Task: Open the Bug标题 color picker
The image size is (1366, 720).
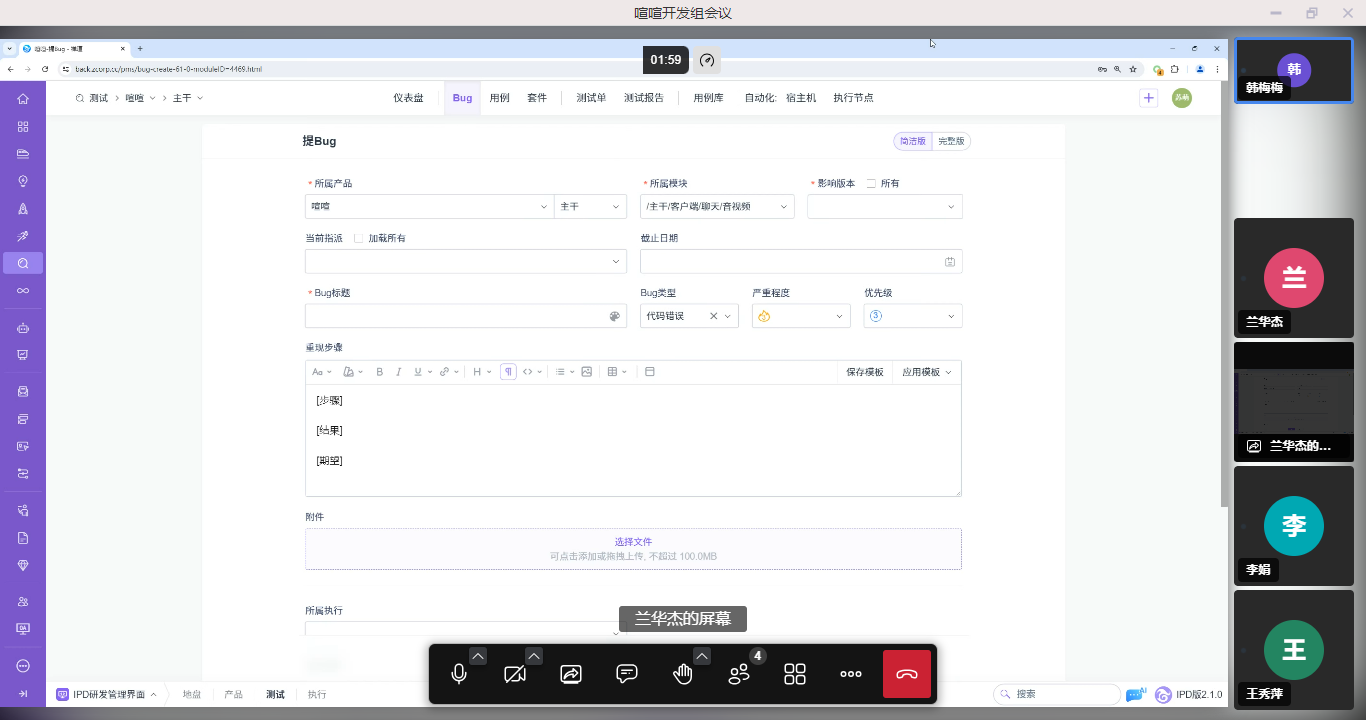Action: (x=615, y=316)
